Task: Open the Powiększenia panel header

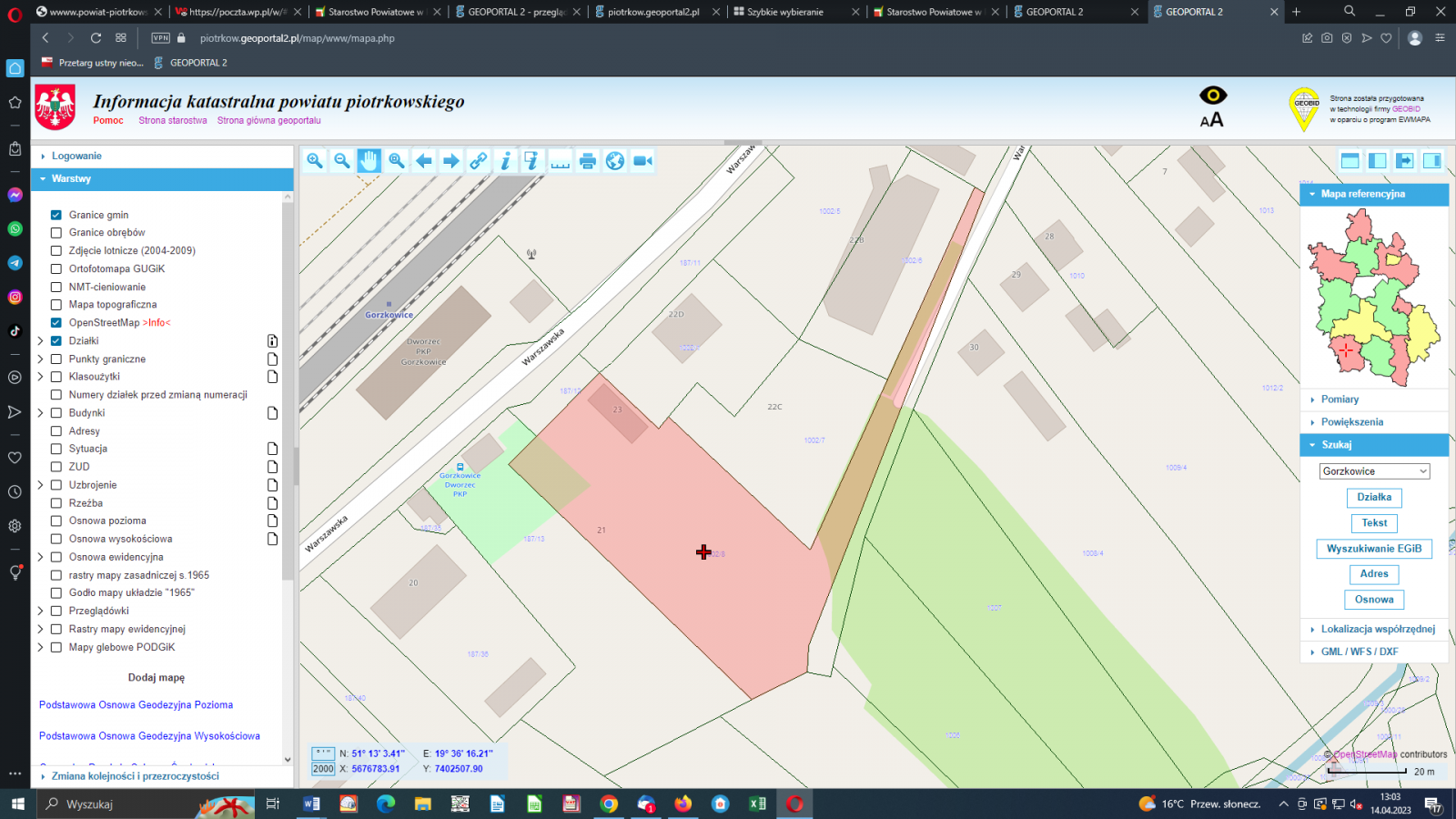Action: [1351, 422]
